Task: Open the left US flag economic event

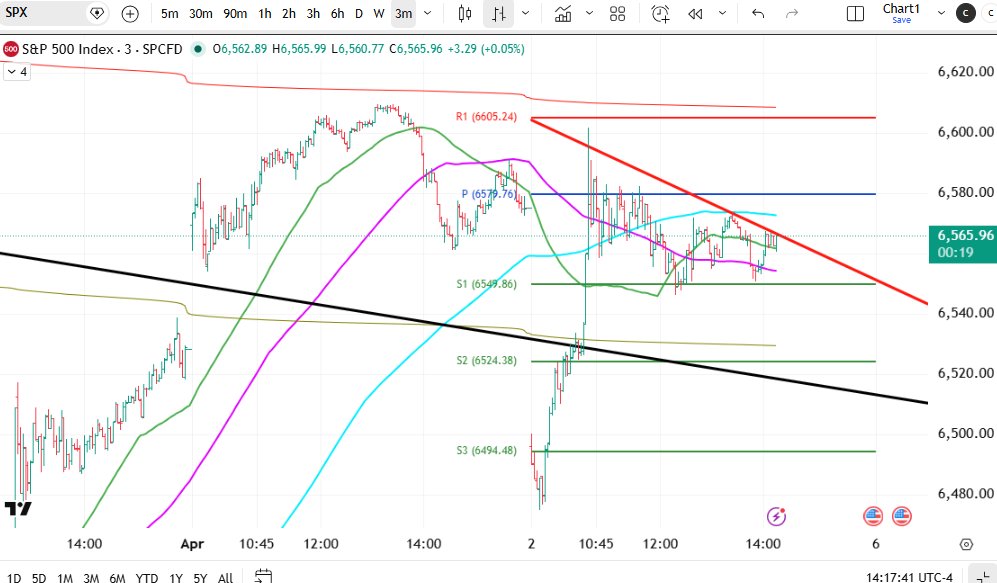Action: point(873,516)
